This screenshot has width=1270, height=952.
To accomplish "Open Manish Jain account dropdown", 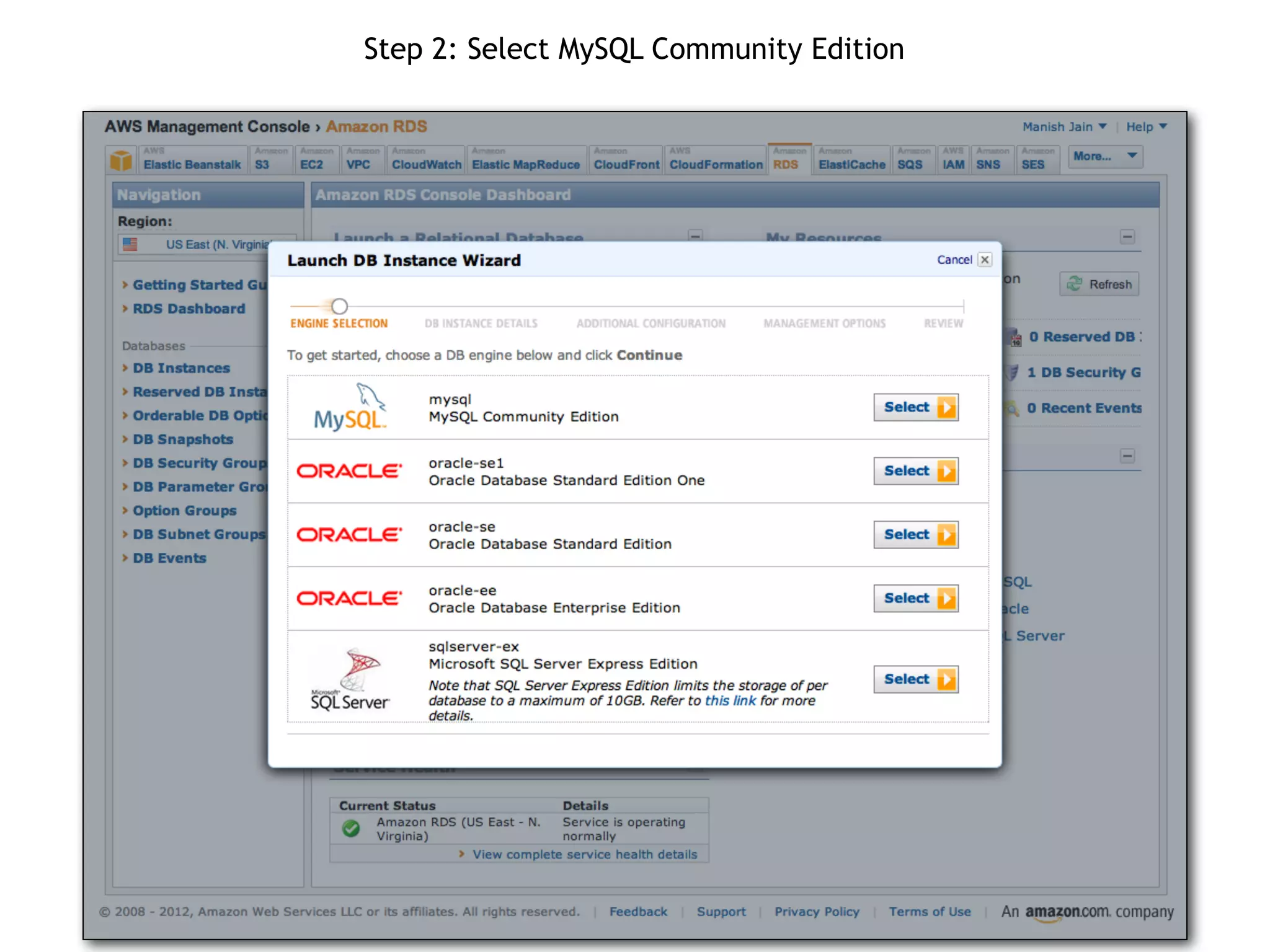I will point(1065,126).
